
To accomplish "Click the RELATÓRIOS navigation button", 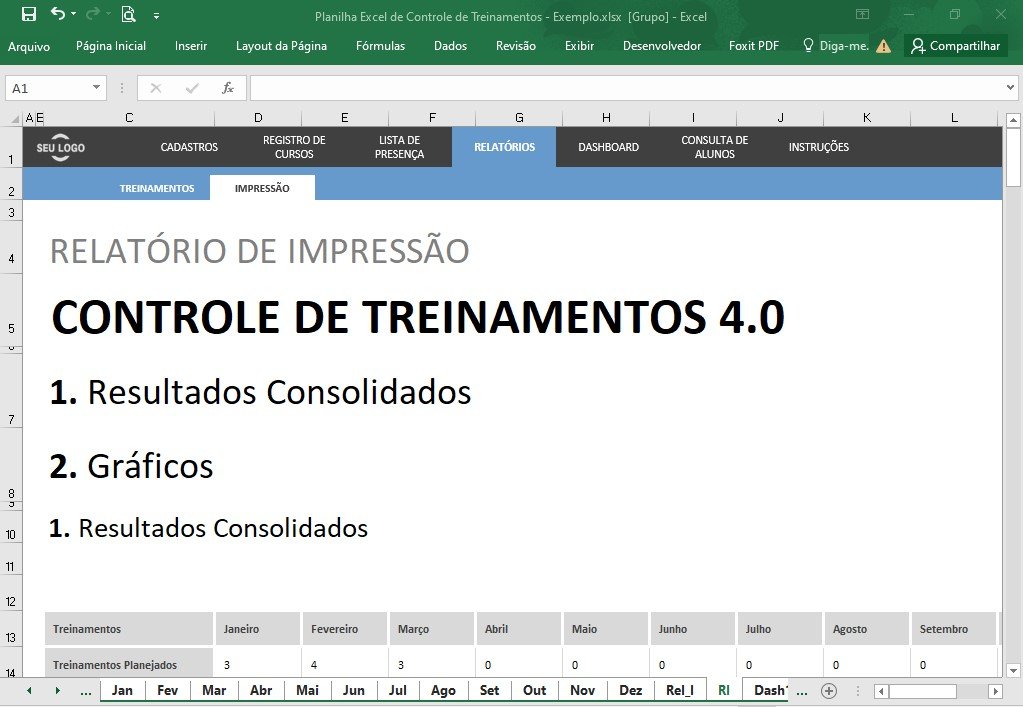I will [x=504, y=147].
